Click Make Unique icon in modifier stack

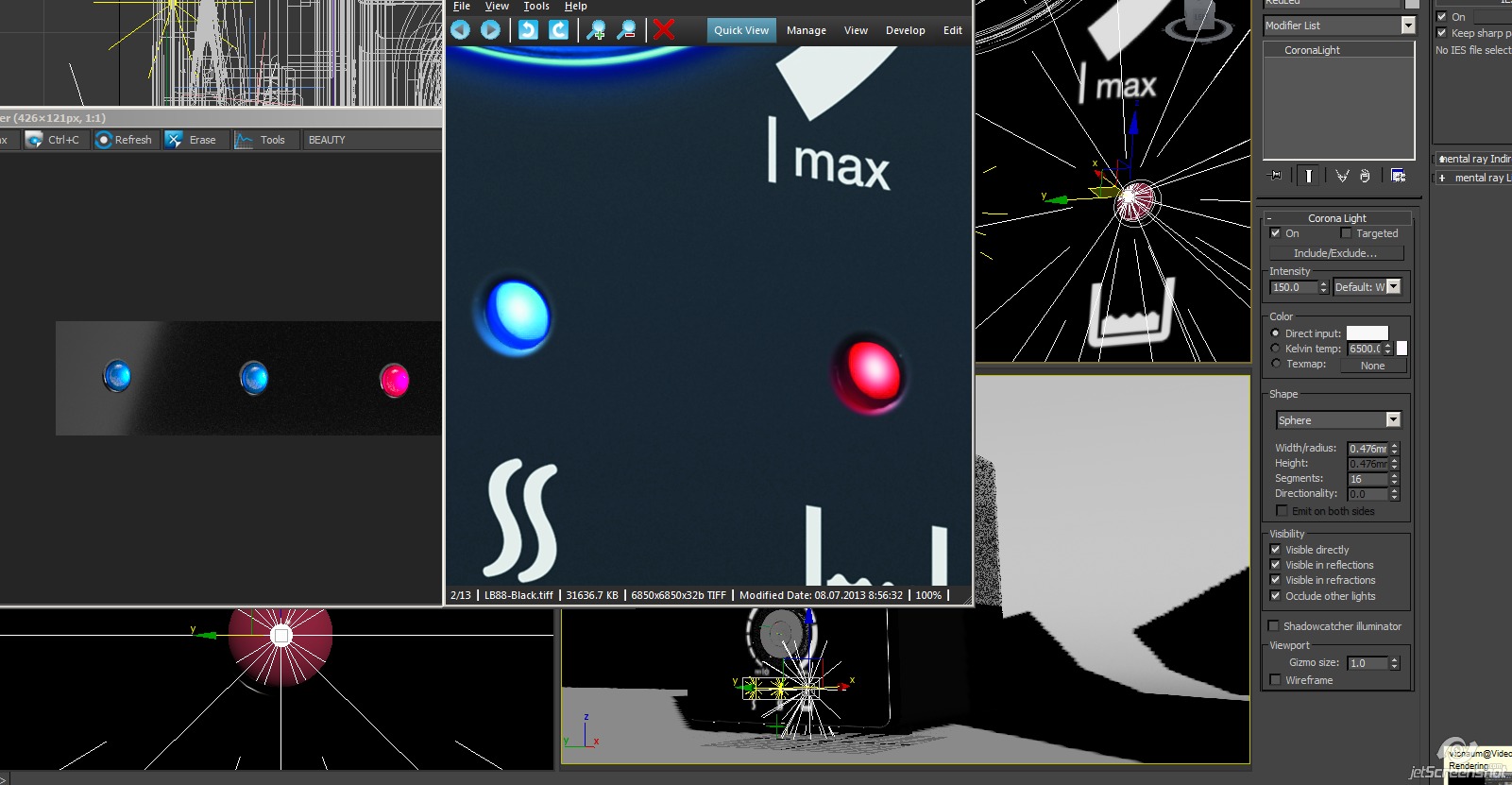(x=1342, y=176)
